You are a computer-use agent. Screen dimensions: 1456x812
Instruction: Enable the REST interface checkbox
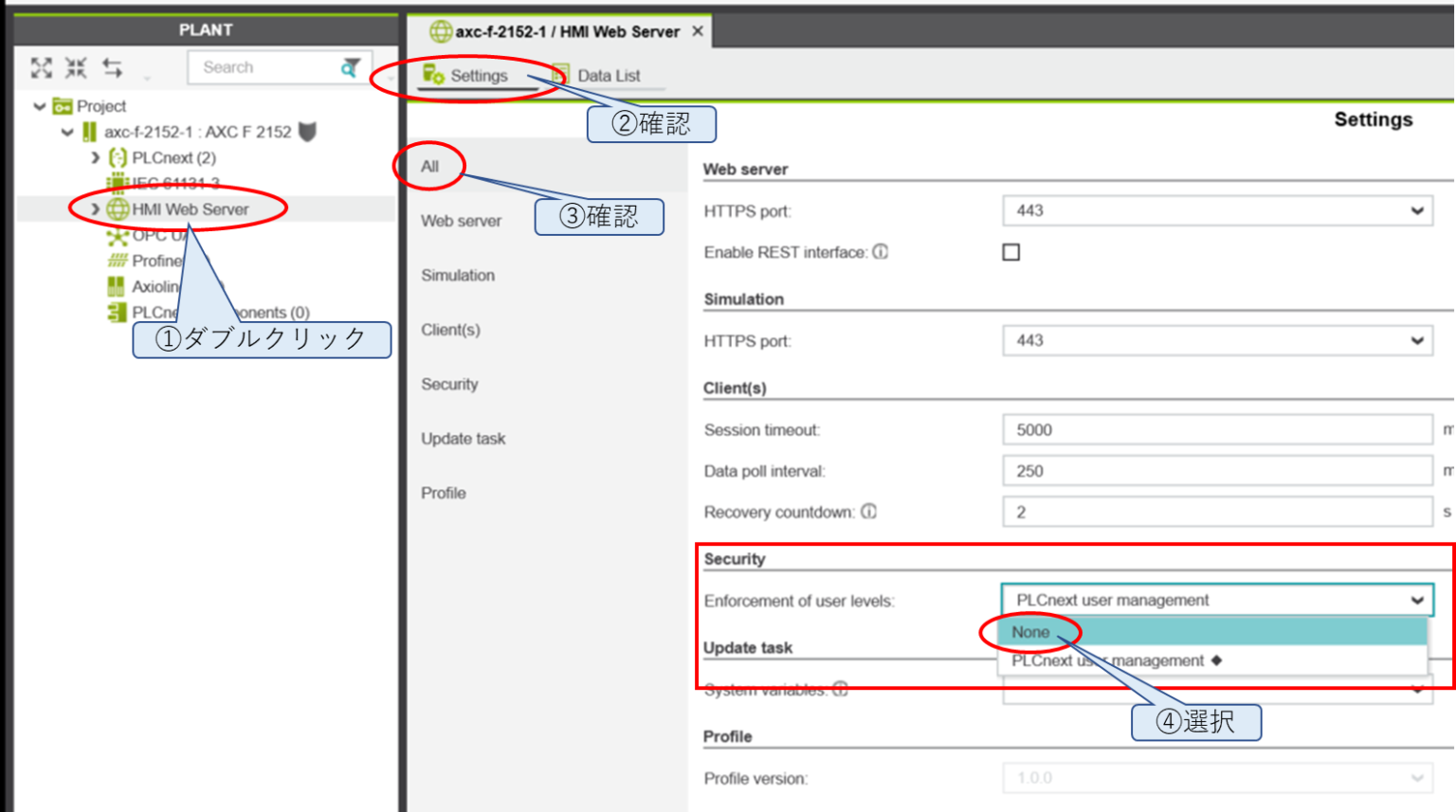[1011, 252]
